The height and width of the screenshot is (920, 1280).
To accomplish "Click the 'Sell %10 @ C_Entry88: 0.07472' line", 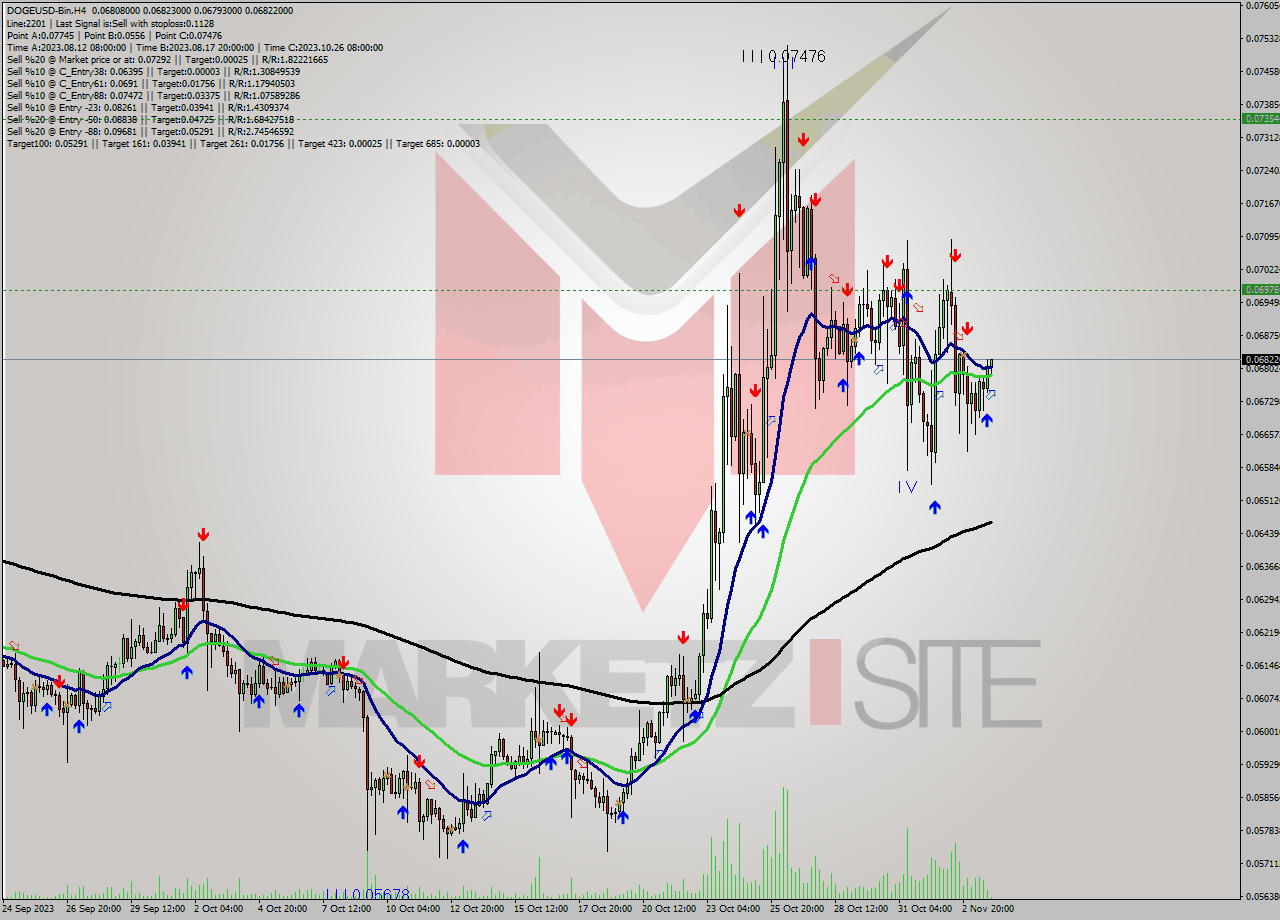I will (x=153, y=95).
